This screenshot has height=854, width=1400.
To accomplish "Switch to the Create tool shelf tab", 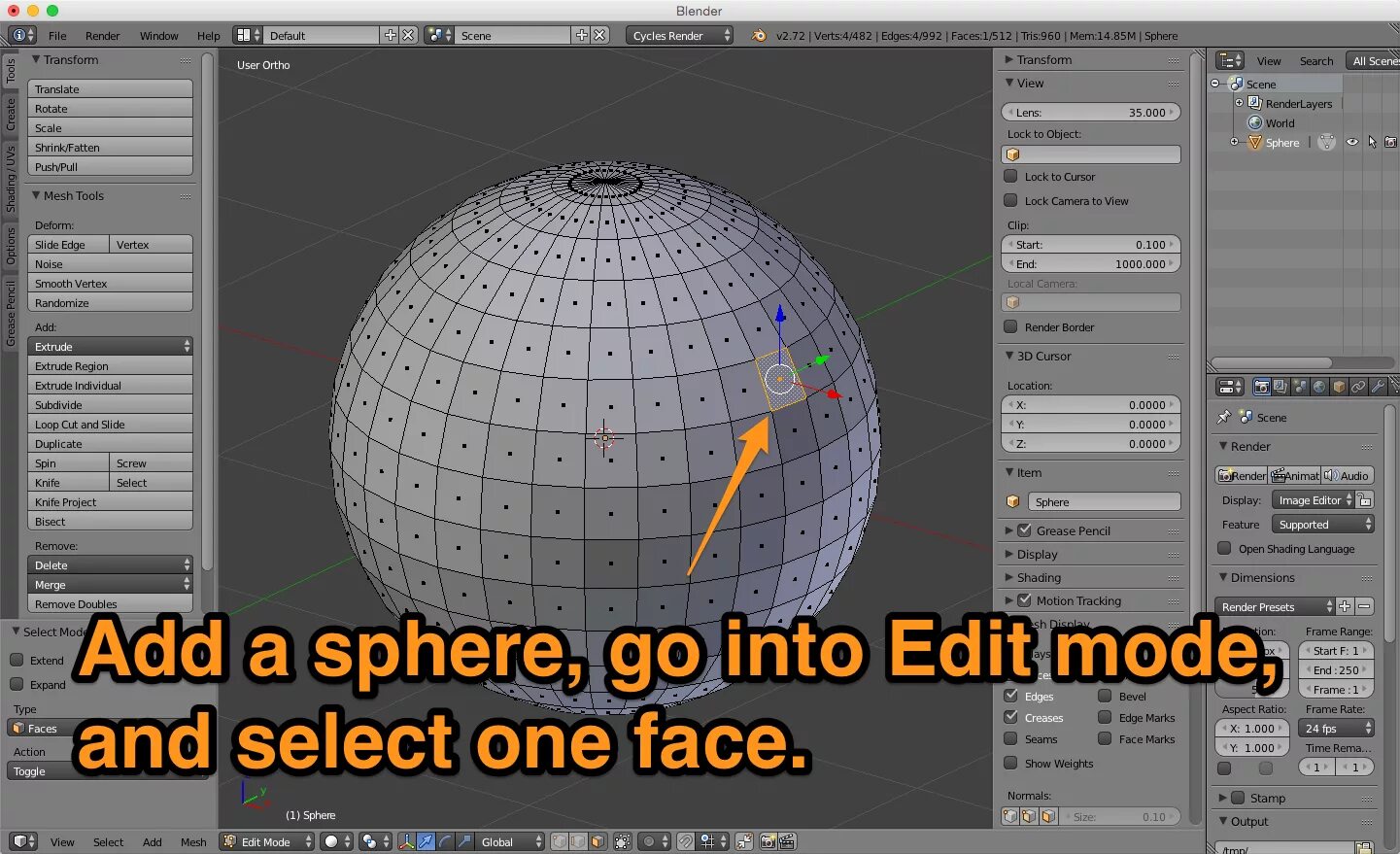I will pyautogui.click(x=11, y=113).
